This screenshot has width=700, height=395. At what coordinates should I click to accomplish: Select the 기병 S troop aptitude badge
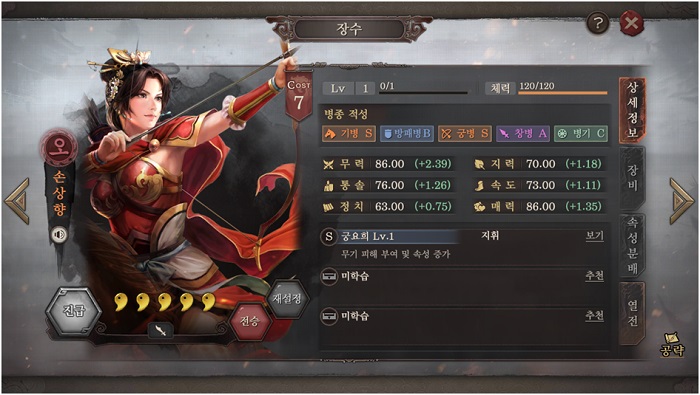pyautogui.click(x=349, y=133)
